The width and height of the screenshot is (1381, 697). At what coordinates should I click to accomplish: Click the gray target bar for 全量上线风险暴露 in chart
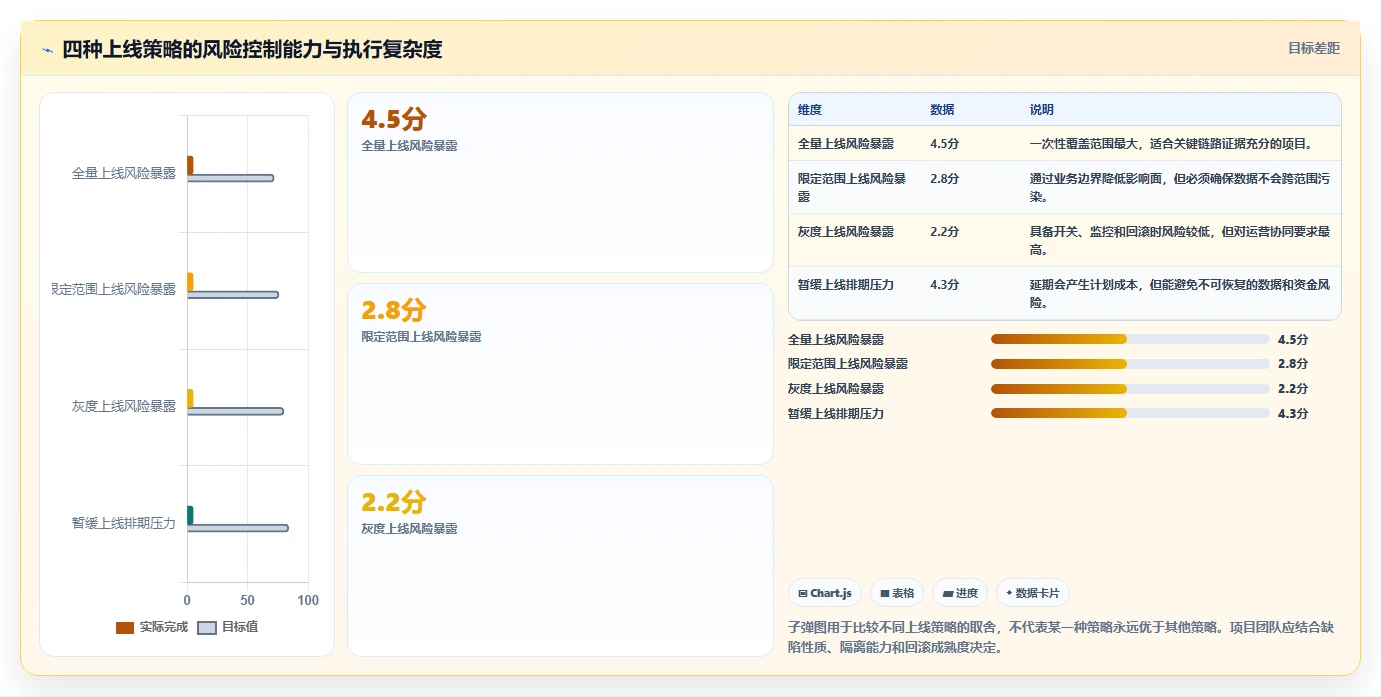pyautogui.click(x=230, y=178)
